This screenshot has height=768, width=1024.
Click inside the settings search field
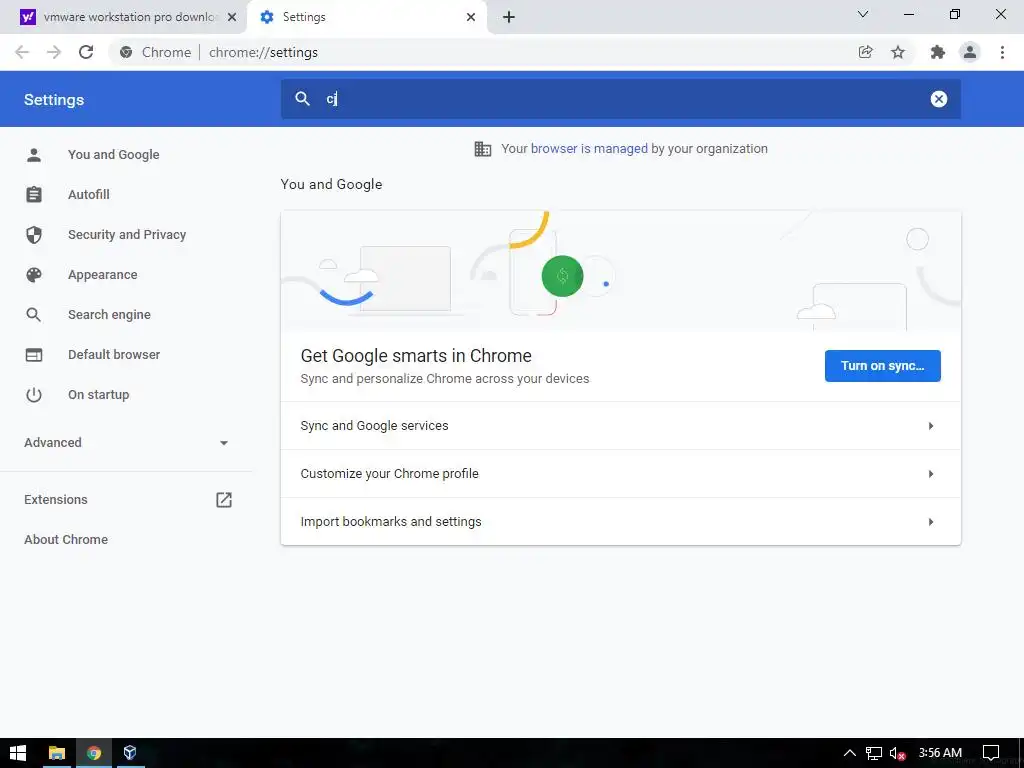click(620, 99)
